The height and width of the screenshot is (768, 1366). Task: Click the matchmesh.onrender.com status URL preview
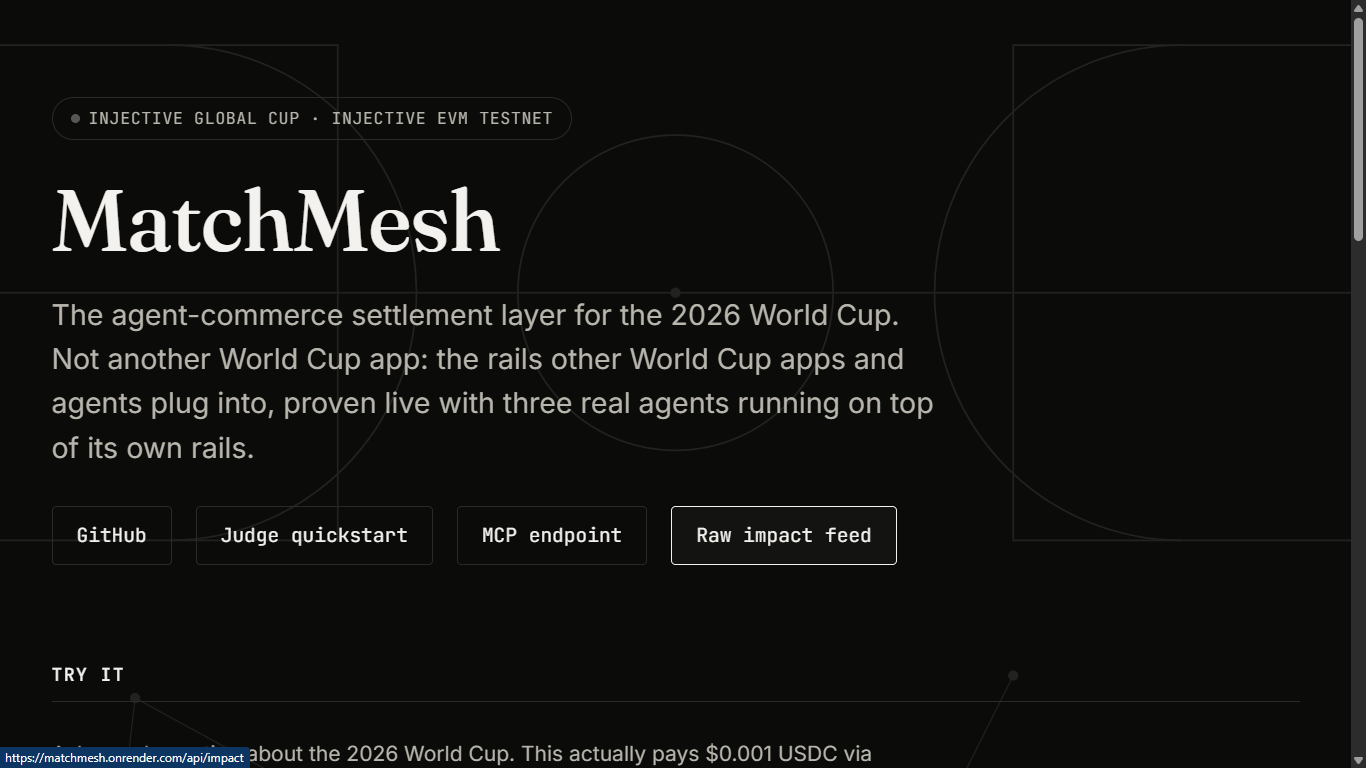pos(125,758)
